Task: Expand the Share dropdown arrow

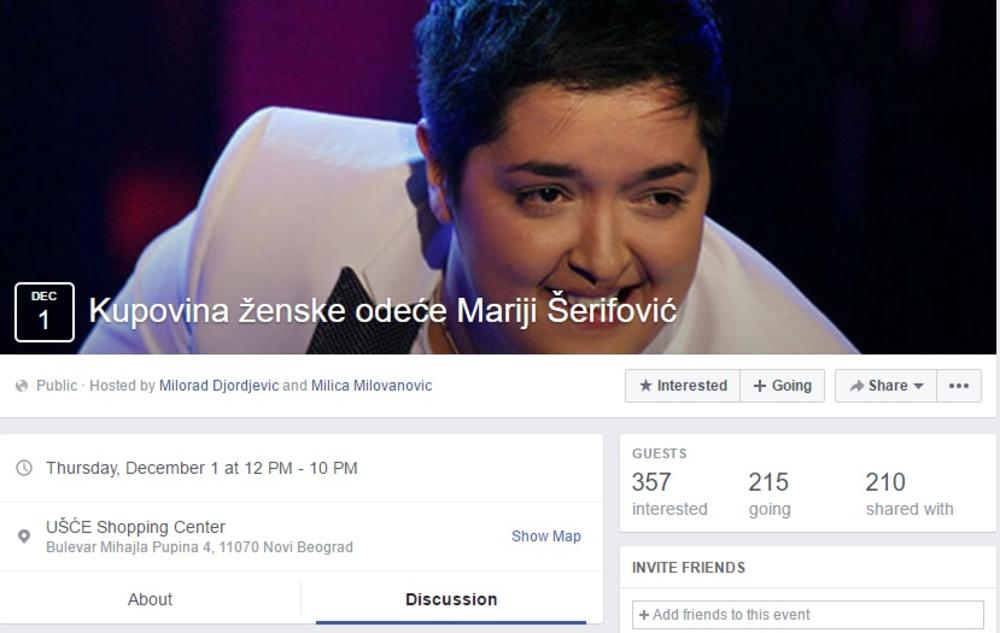Action: point(918,386)
